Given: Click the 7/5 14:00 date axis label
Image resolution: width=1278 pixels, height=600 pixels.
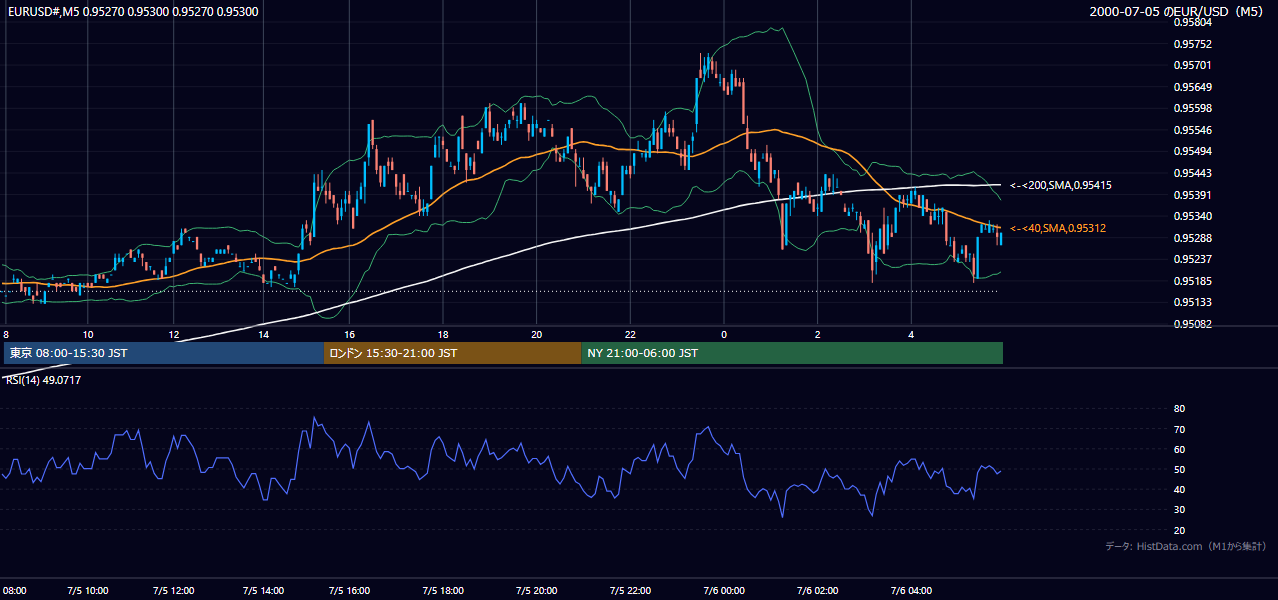Looking at the screenshot, I should (263, 590).
